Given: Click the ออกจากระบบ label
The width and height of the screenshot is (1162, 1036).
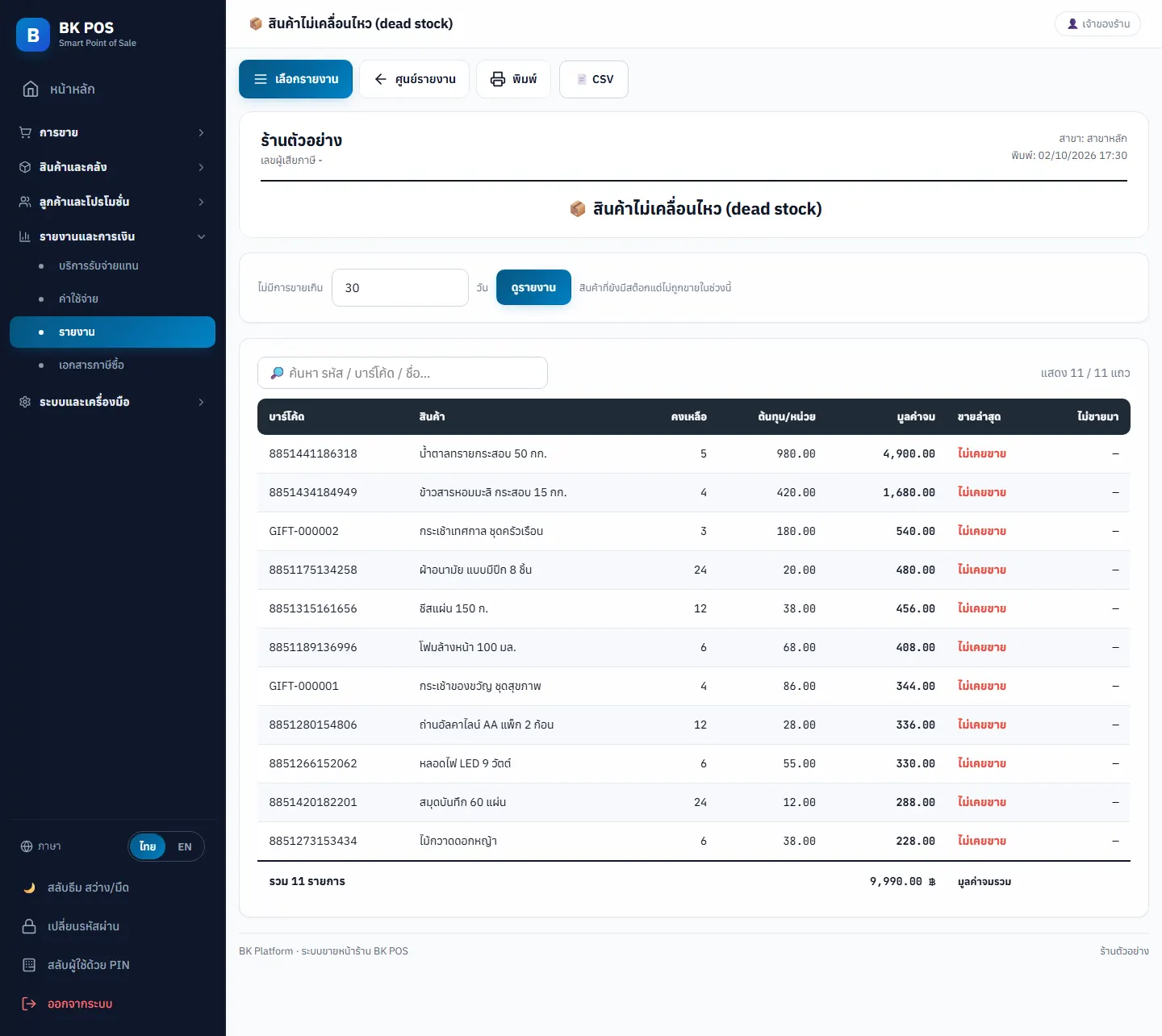Looking at the screenshot, I should (80, 1004).
